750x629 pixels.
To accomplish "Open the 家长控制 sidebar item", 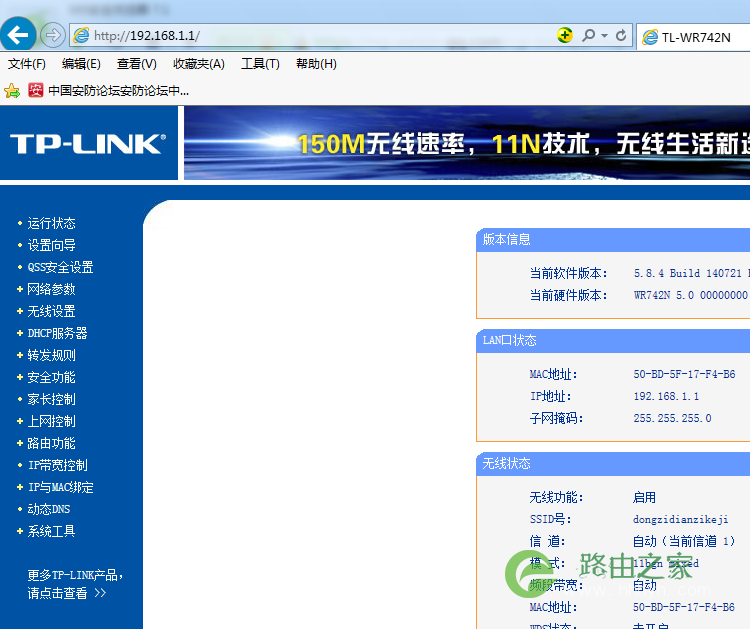I will point(51,399).
